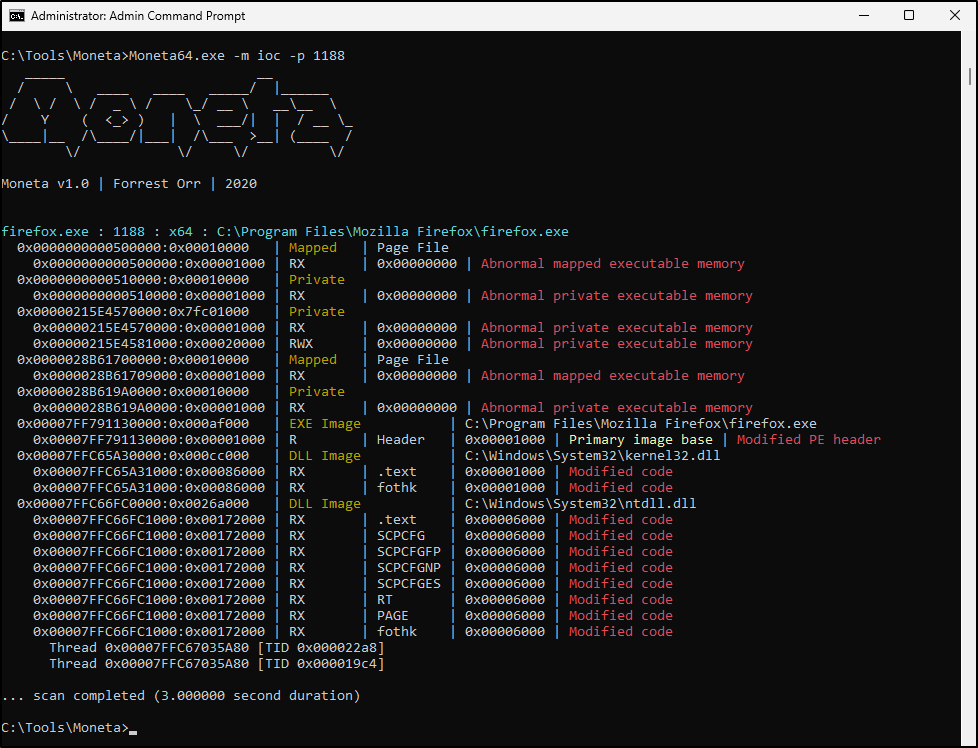Screen dimensions: 978x748
Task: Click address '0x00007FFC66FC0000:0x0026a000'
Action: 133,503
